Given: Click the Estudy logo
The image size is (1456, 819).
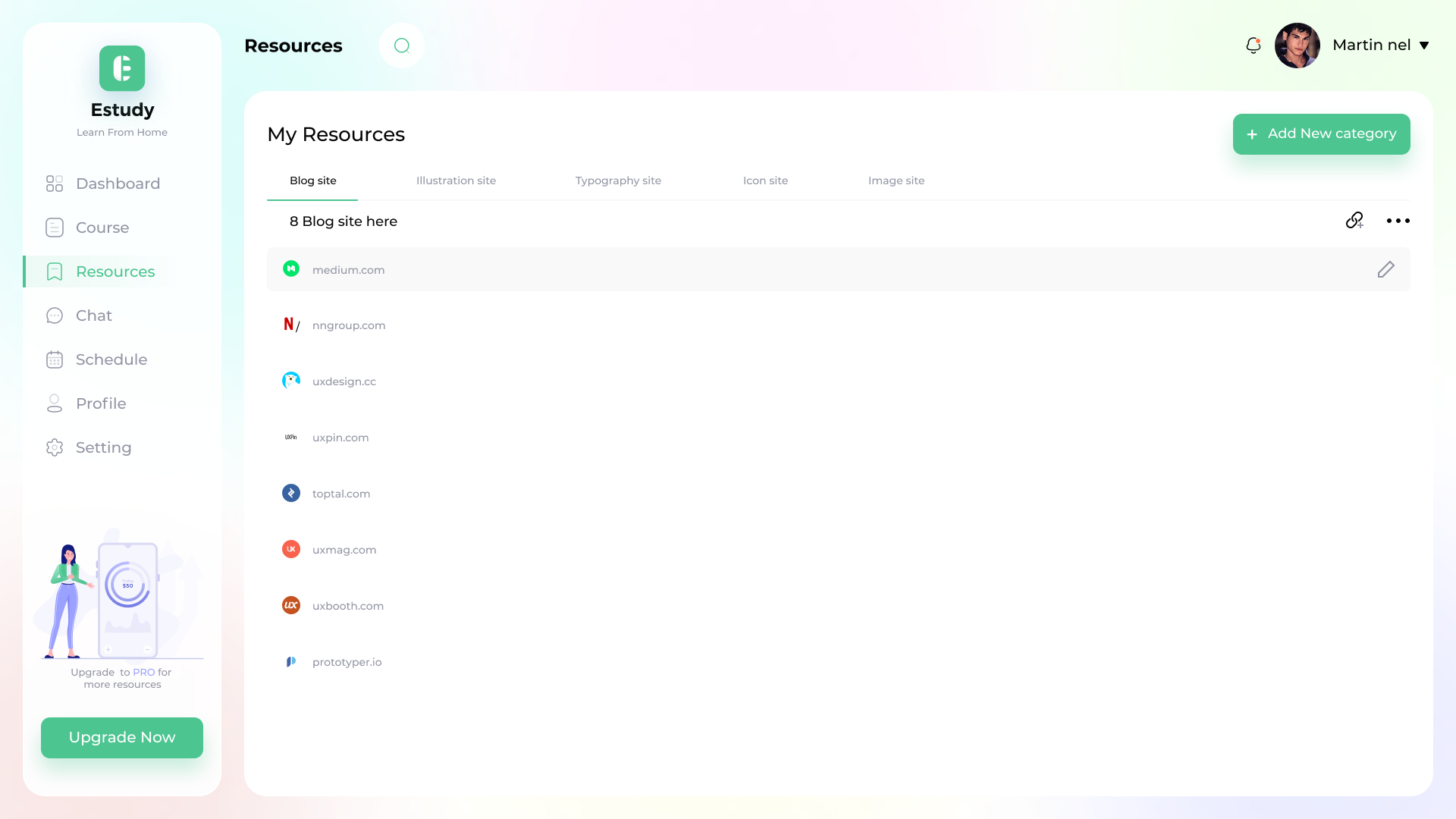Looking at the screenshot, I should 121,68.
